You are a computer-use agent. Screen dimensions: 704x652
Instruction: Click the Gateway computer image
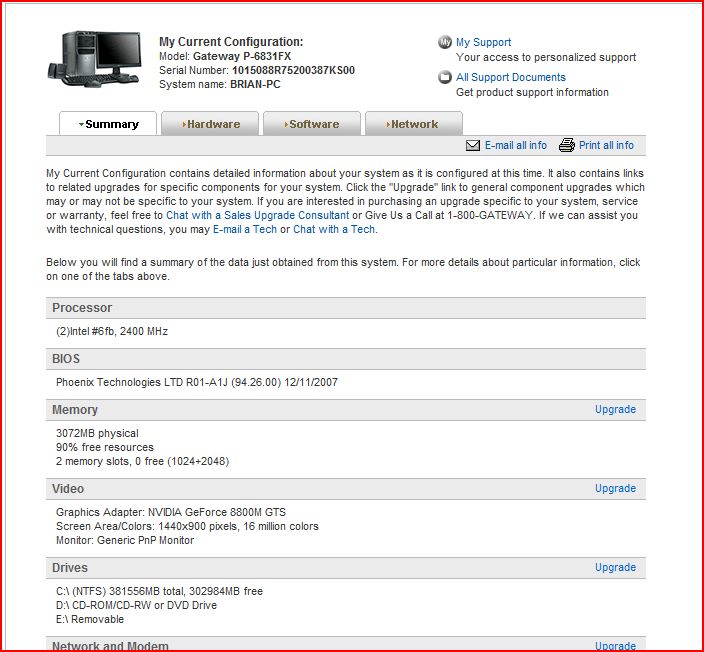(x=95, y=58)
